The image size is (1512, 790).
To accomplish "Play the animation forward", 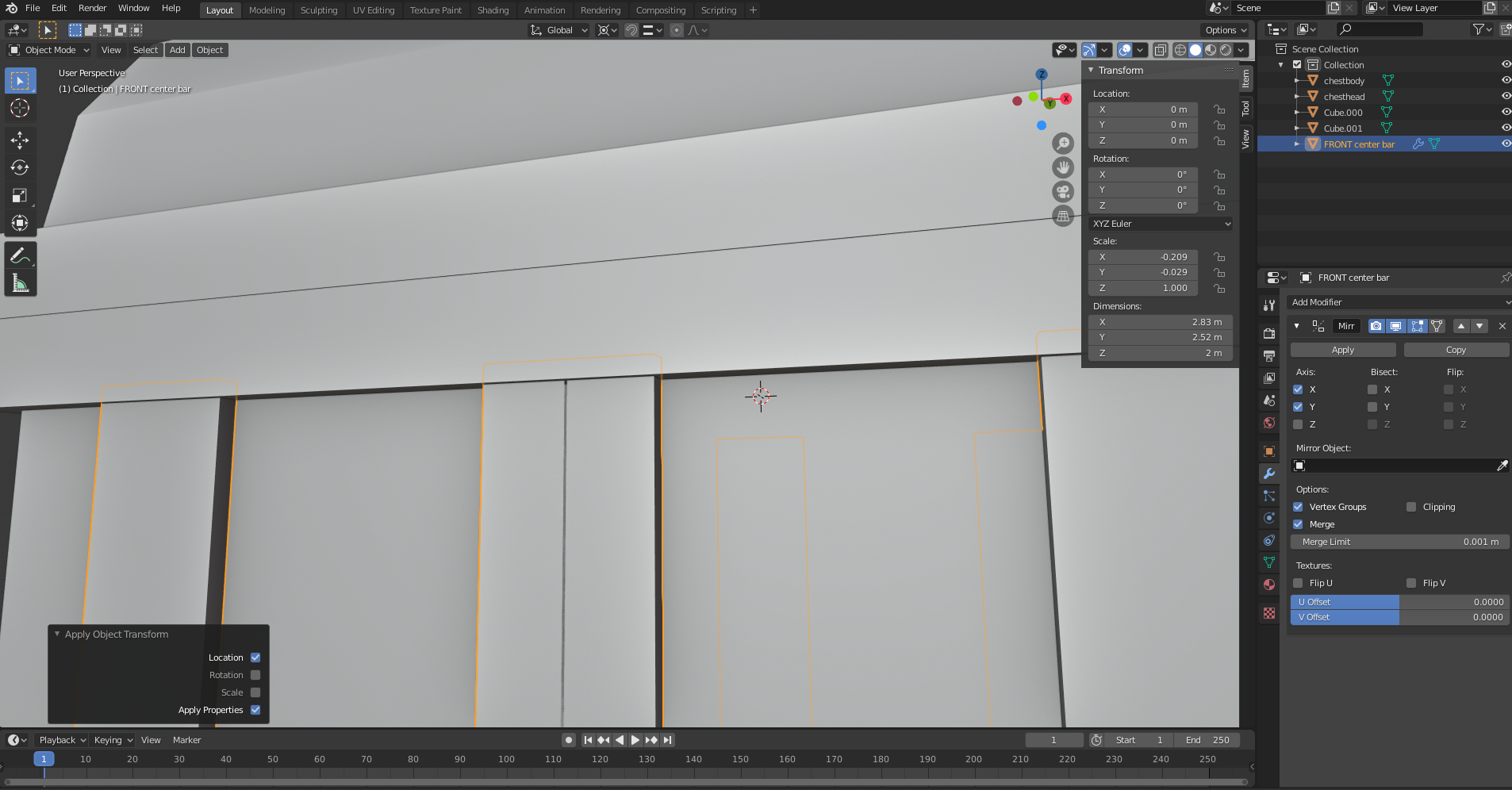I will click(x=635, y=740).
